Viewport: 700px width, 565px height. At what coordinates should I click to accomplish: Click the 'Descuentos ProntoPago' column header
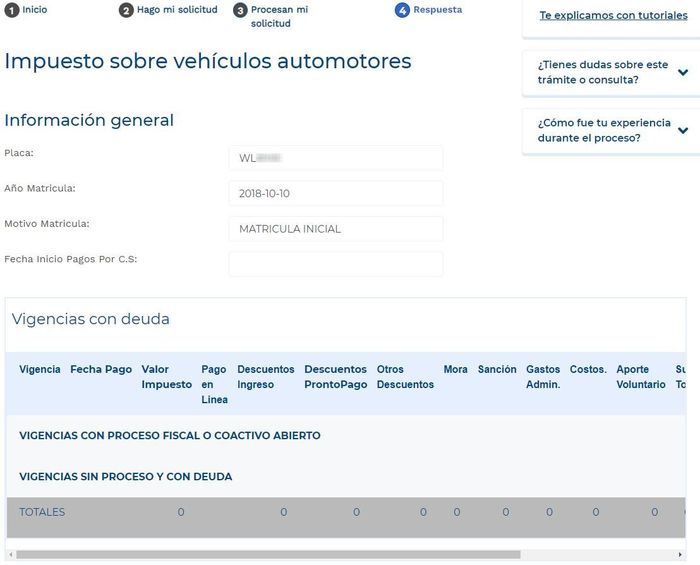[336, 377]
